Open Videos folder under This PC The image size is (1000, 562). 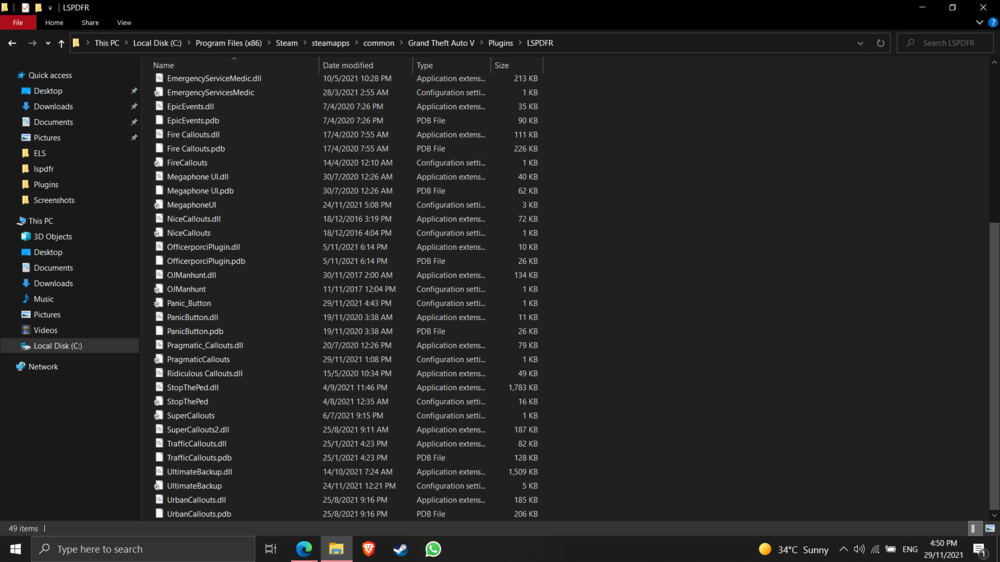(45, 330)
